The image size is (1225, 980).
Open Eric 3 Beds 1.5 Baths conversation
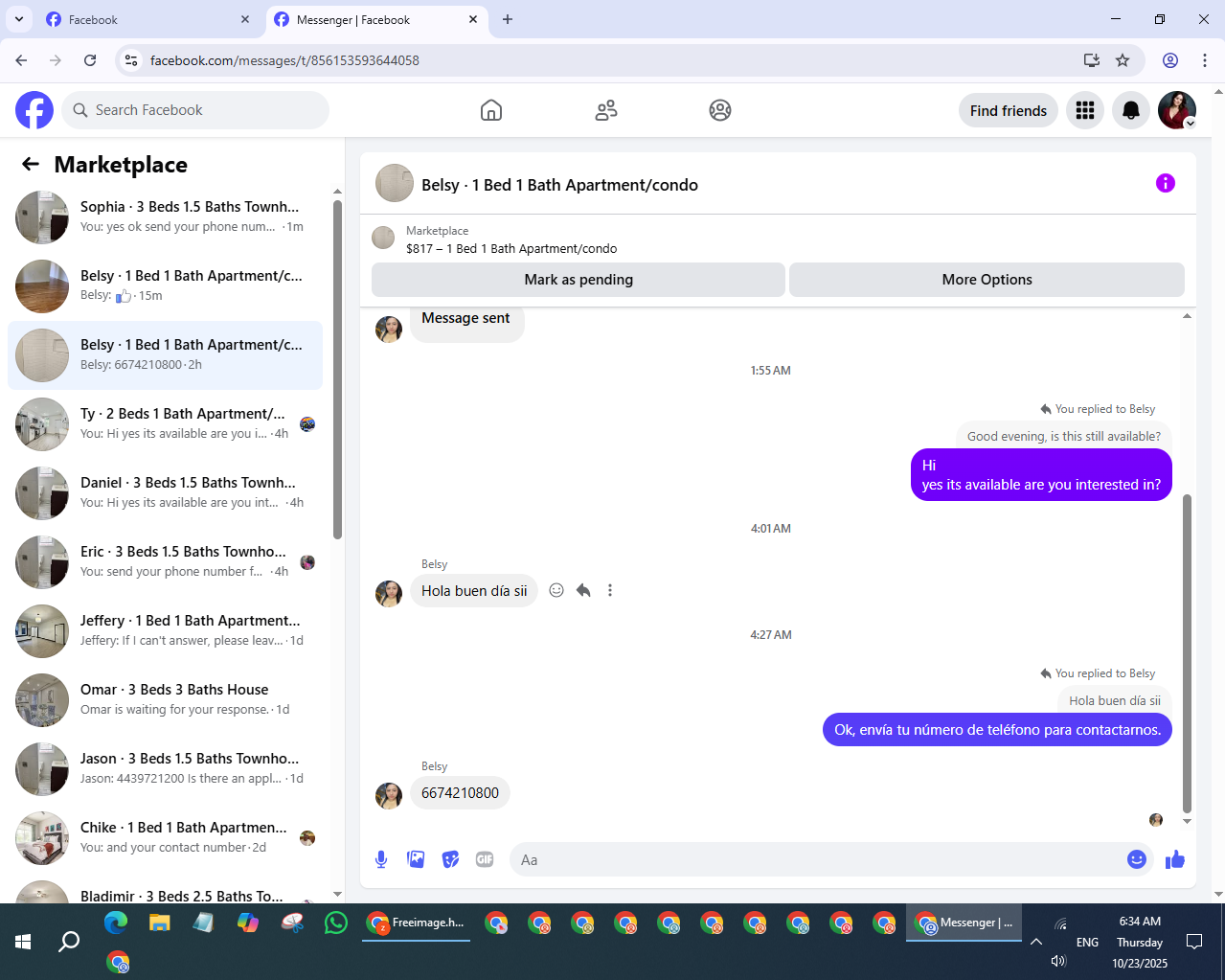[165, 562]
